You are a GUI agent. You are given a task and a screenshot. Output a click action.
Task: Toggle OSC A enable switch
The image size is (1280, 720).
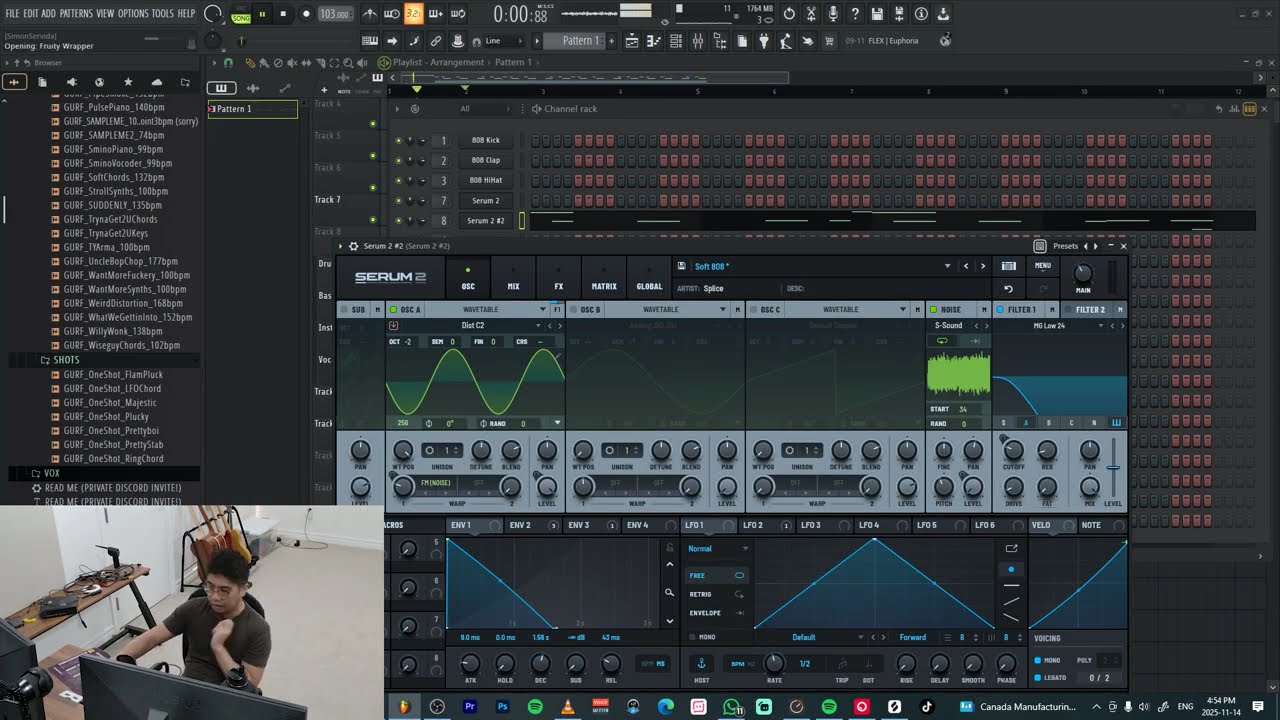tap(393, 310)
